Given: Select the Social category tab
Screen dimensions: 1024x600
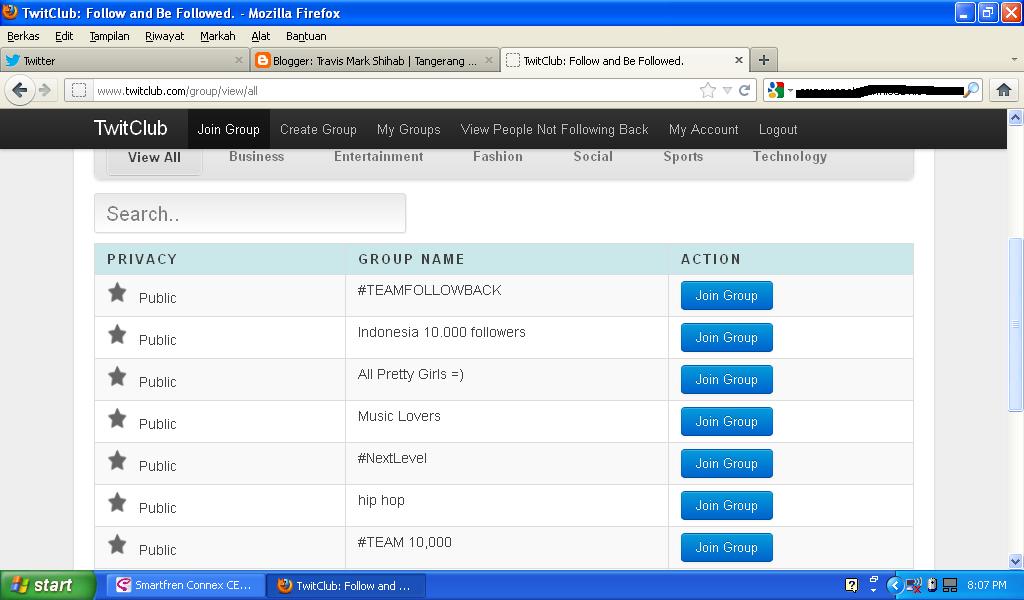Looking at the screenshot, I should [x=593, y=157].
